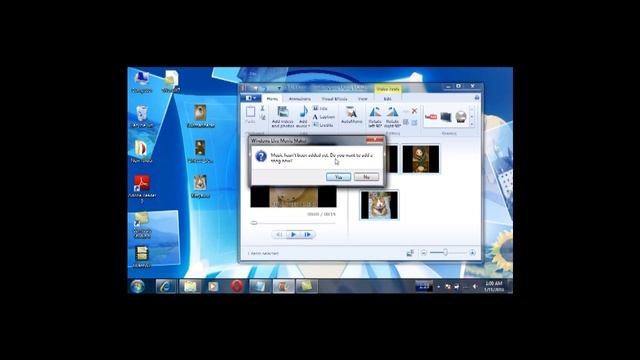Click the Next frame button
Viewport: 640px width, 360px height.
click(x=307, y=234)
